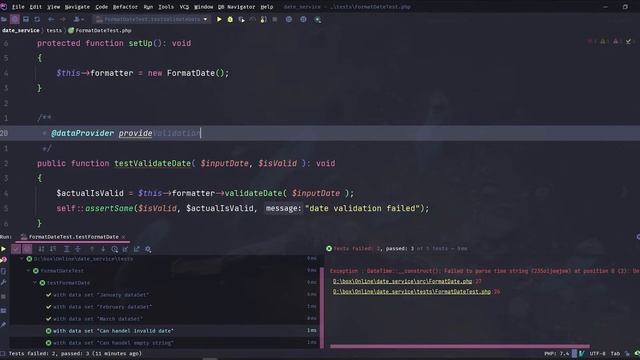Close the FormatDateTest.testFormatDate run tab
640x360 pixels.
pyautogui.click(x=123, y=237)
